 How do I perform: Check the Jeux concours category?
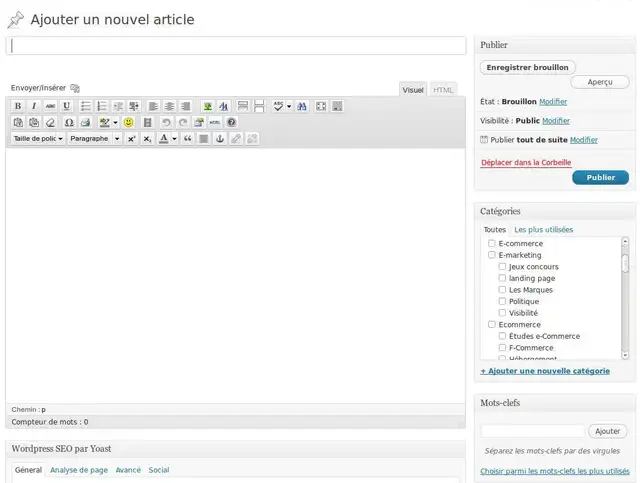[502, 267]
